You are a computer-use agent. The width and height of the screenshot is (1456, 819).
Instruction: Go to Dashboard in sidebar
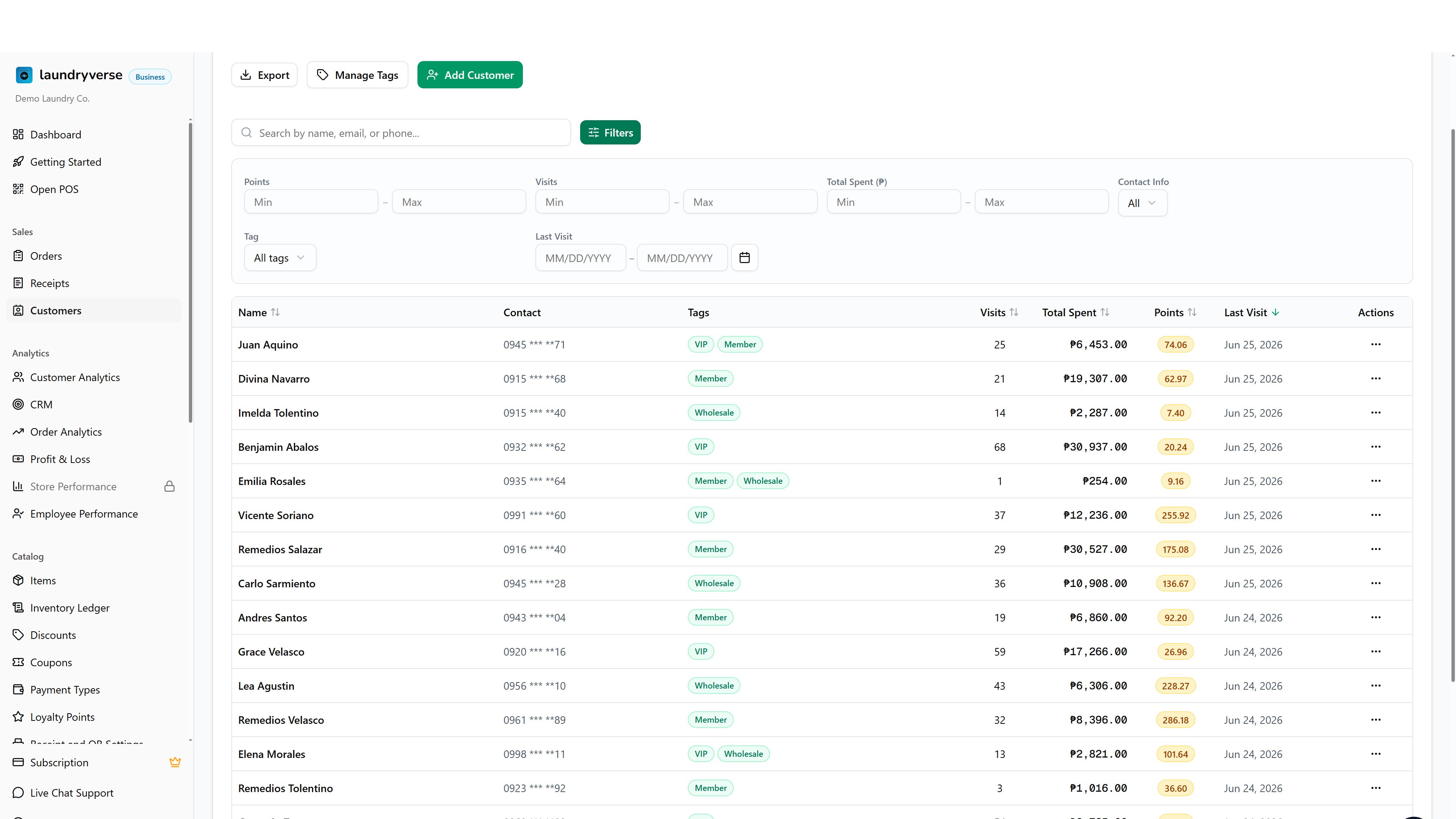[94, 135]
